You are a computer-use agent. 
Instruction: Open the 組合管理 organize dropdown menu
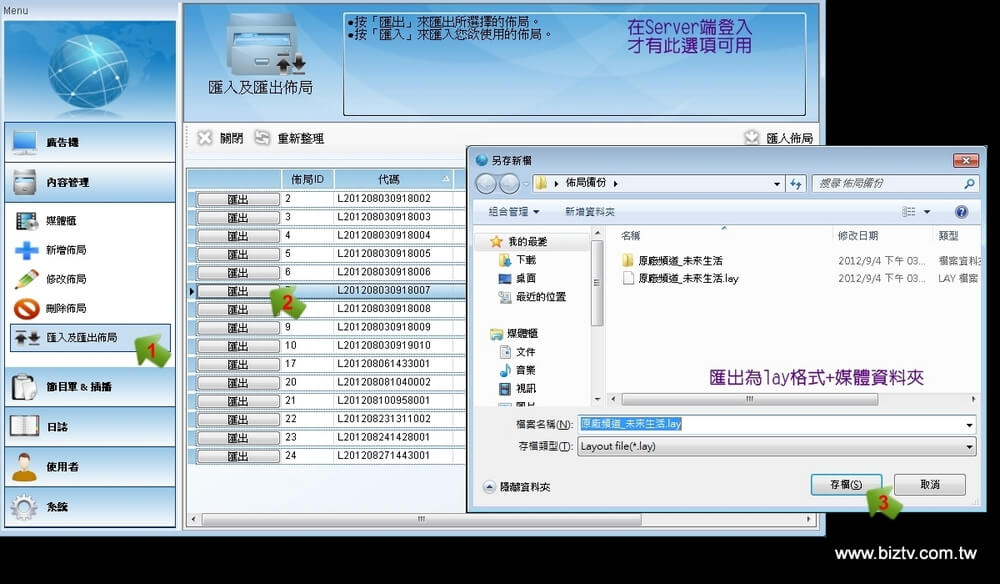pos(514,212)
